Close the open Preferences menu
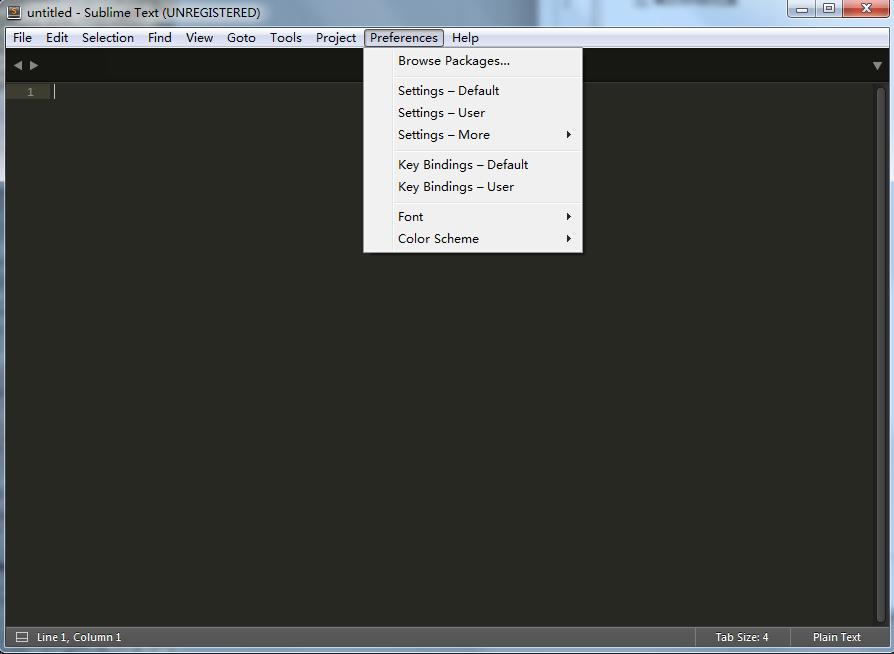 point(404,38)
